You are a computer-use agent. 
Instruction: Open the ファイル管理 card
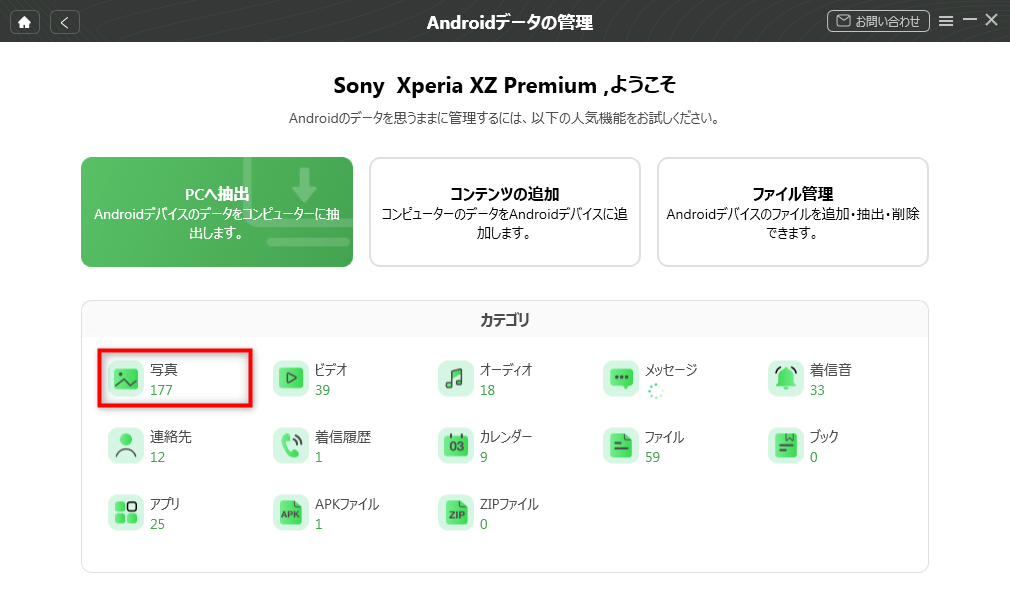tap(792, 212)
